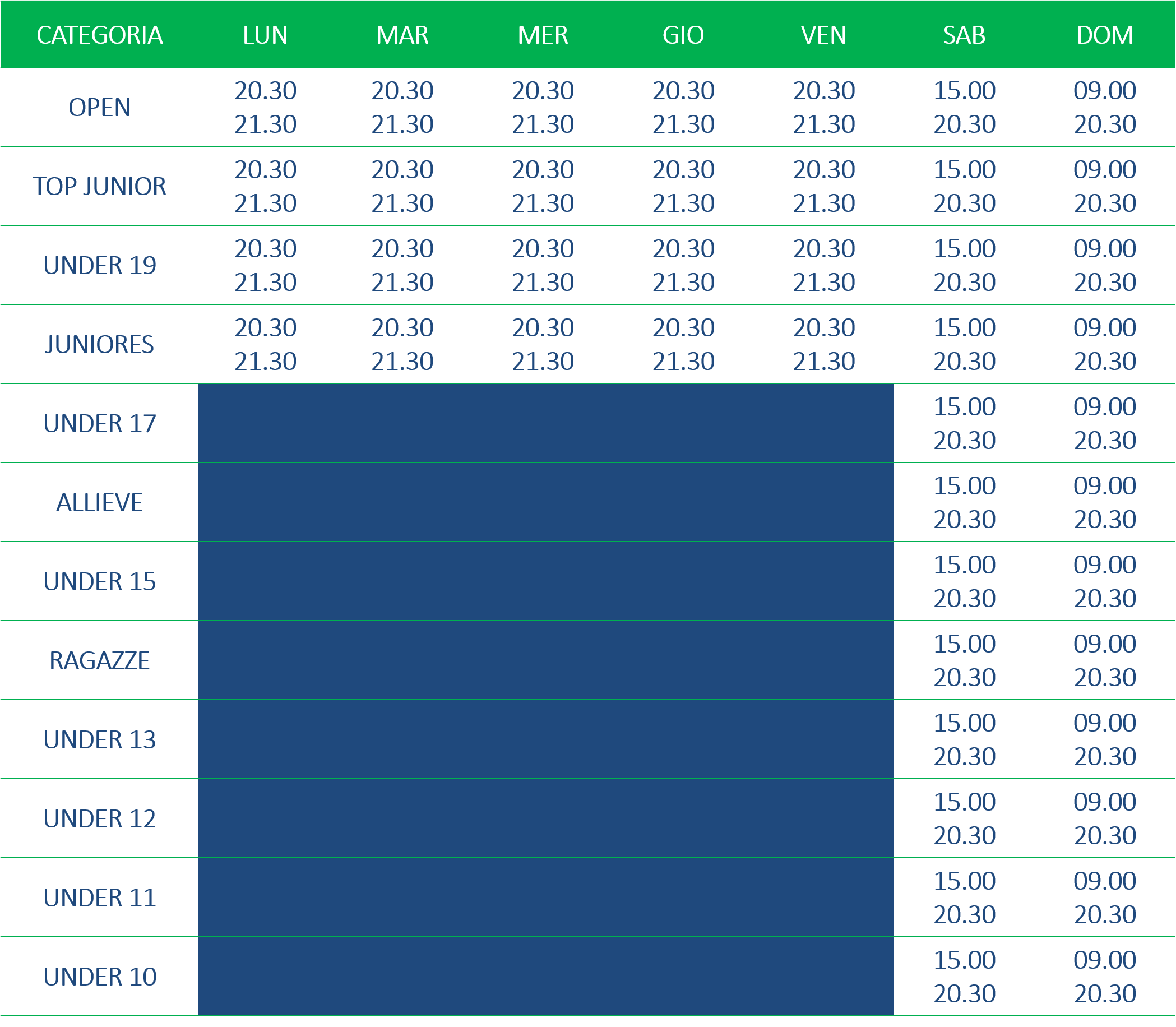The height and width of the screenshot is (1027, 1176).
Task: Click 21.30 in TOP JUNIOR row VEN column
Action: coord(823,203)
